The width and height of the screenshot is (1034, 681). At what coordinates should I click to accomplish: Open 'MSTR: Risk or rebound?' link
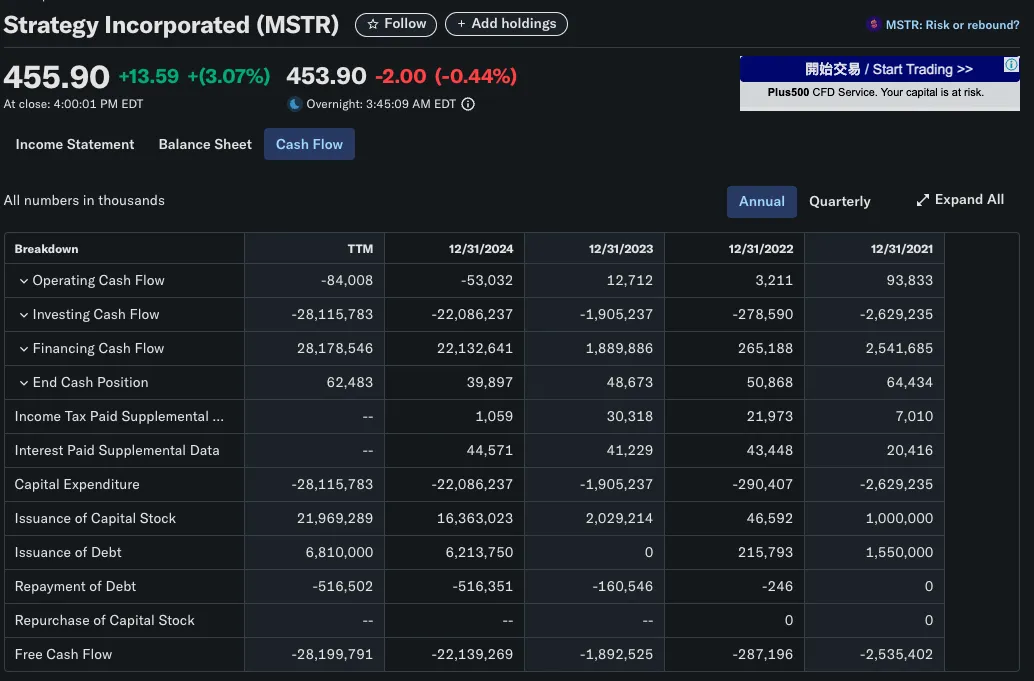[x=952, y=25]
